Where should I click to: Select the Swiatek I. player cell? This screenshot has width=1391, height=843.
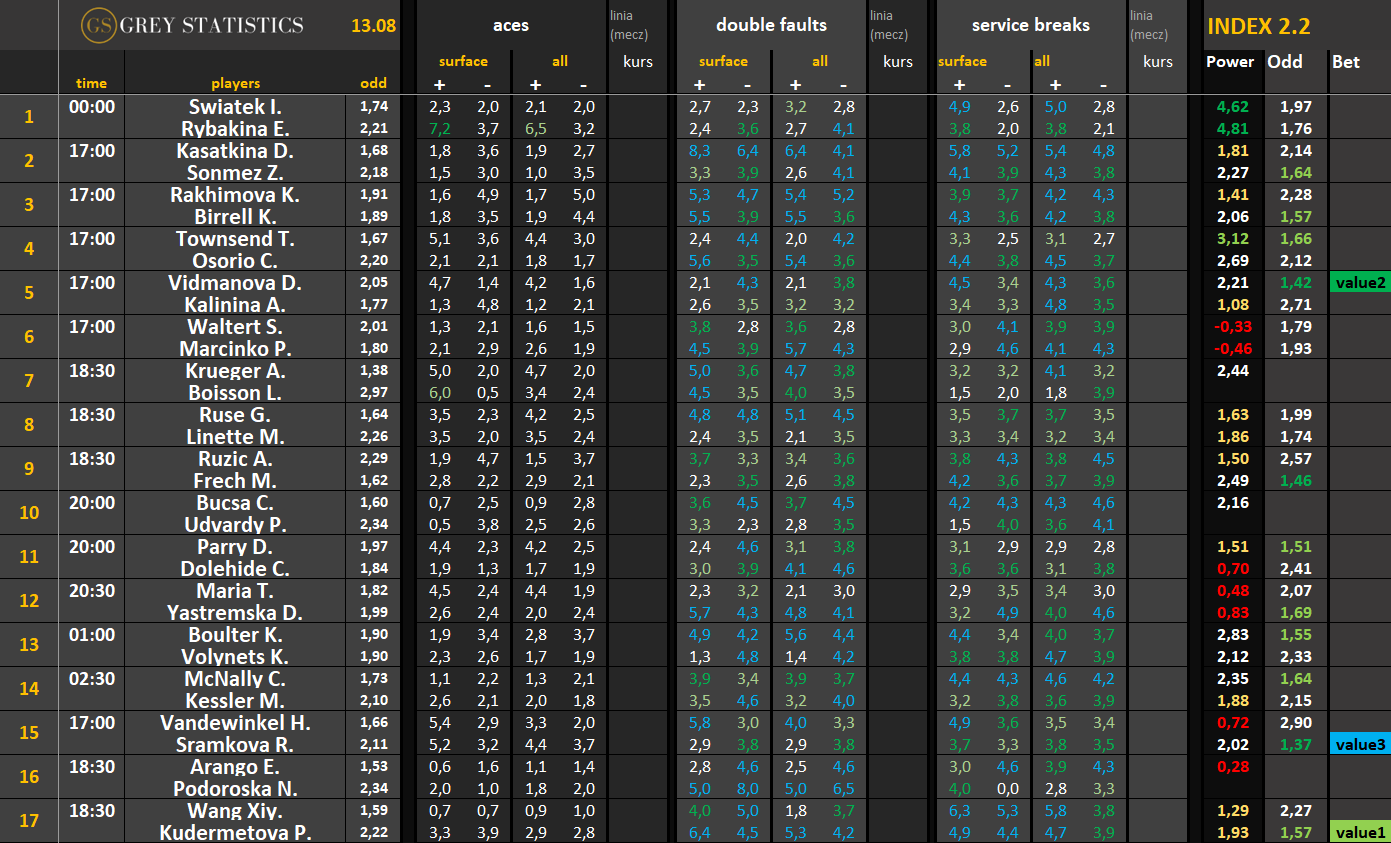tap(235, 106)
